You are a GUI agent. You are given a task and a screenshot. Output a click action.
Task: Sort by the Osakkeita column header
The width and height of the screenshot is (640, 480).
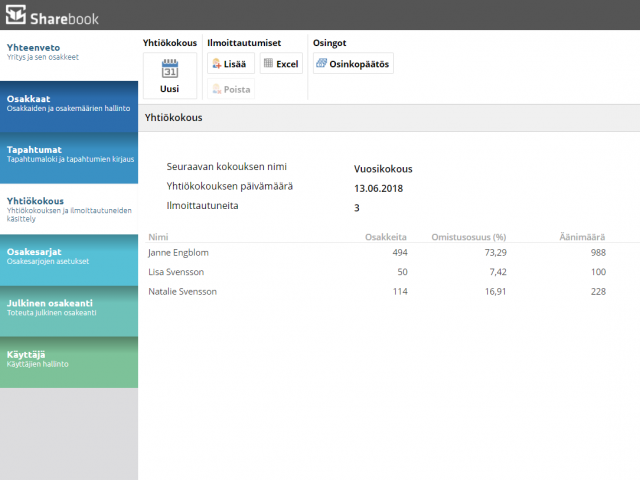[386, 237]
